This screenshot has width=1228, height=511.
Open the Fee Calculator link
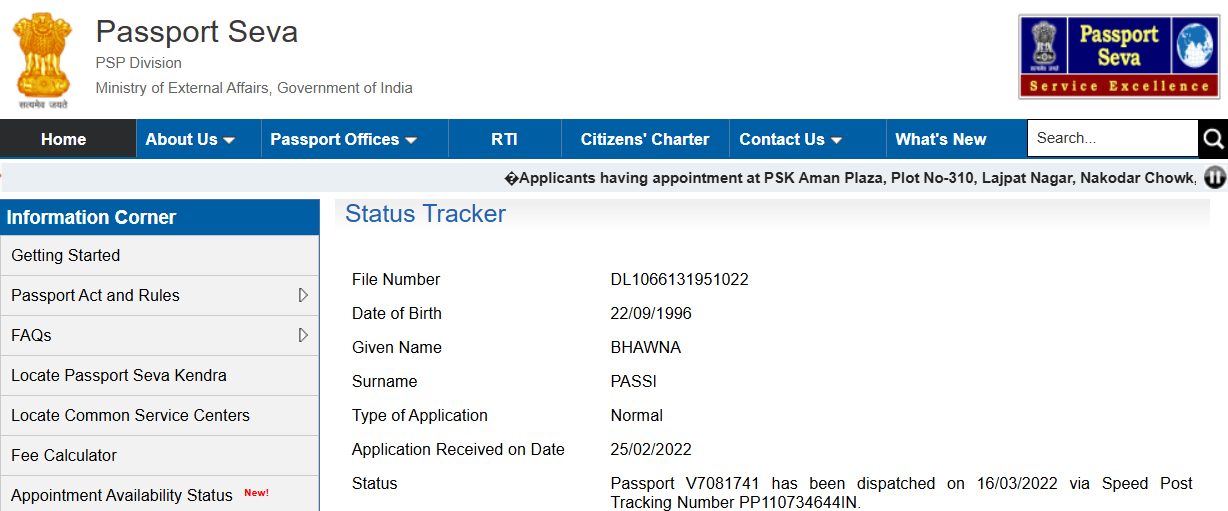[x=64, y=455]
